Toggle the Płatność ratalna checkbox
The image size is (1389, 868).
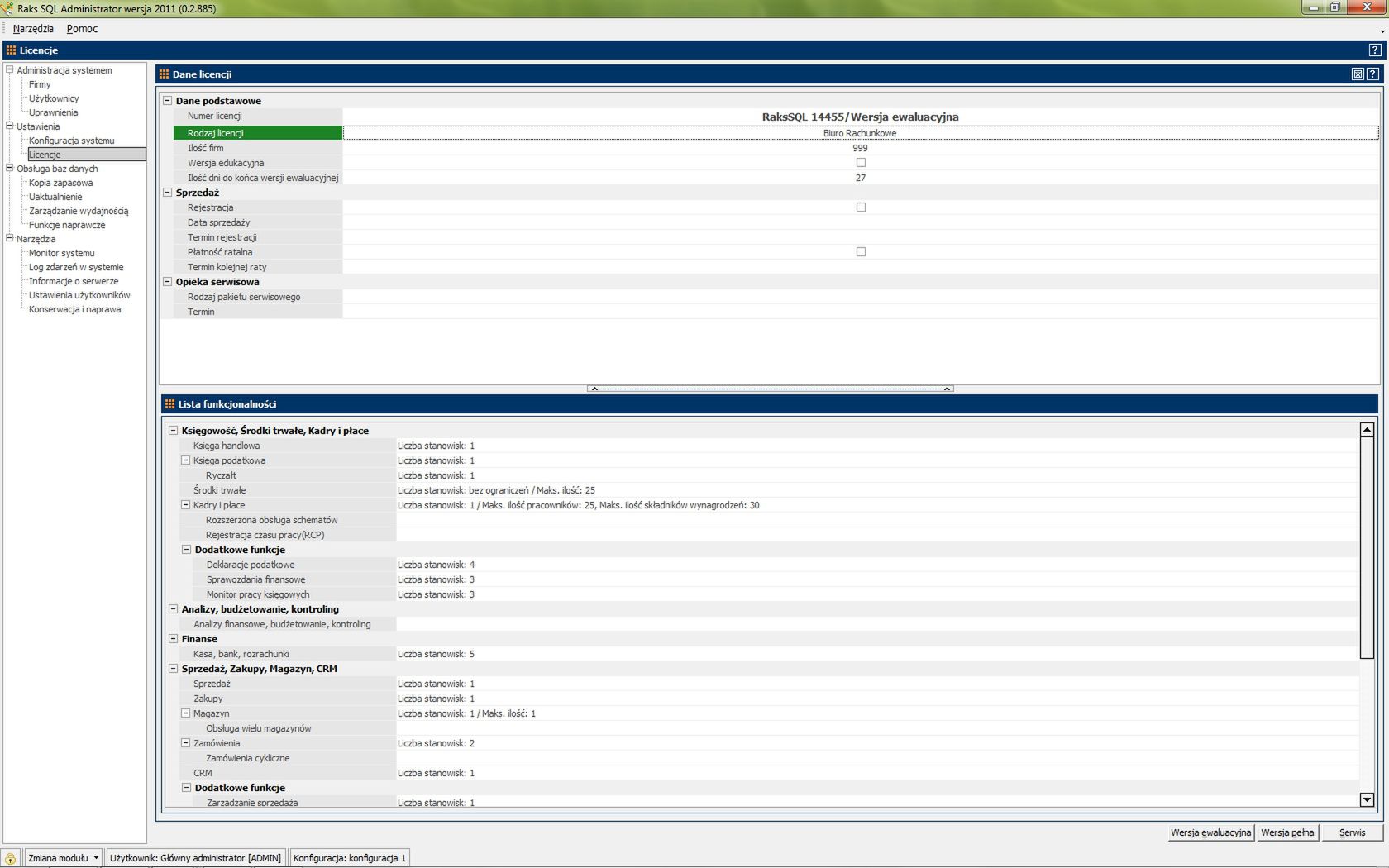861,252
